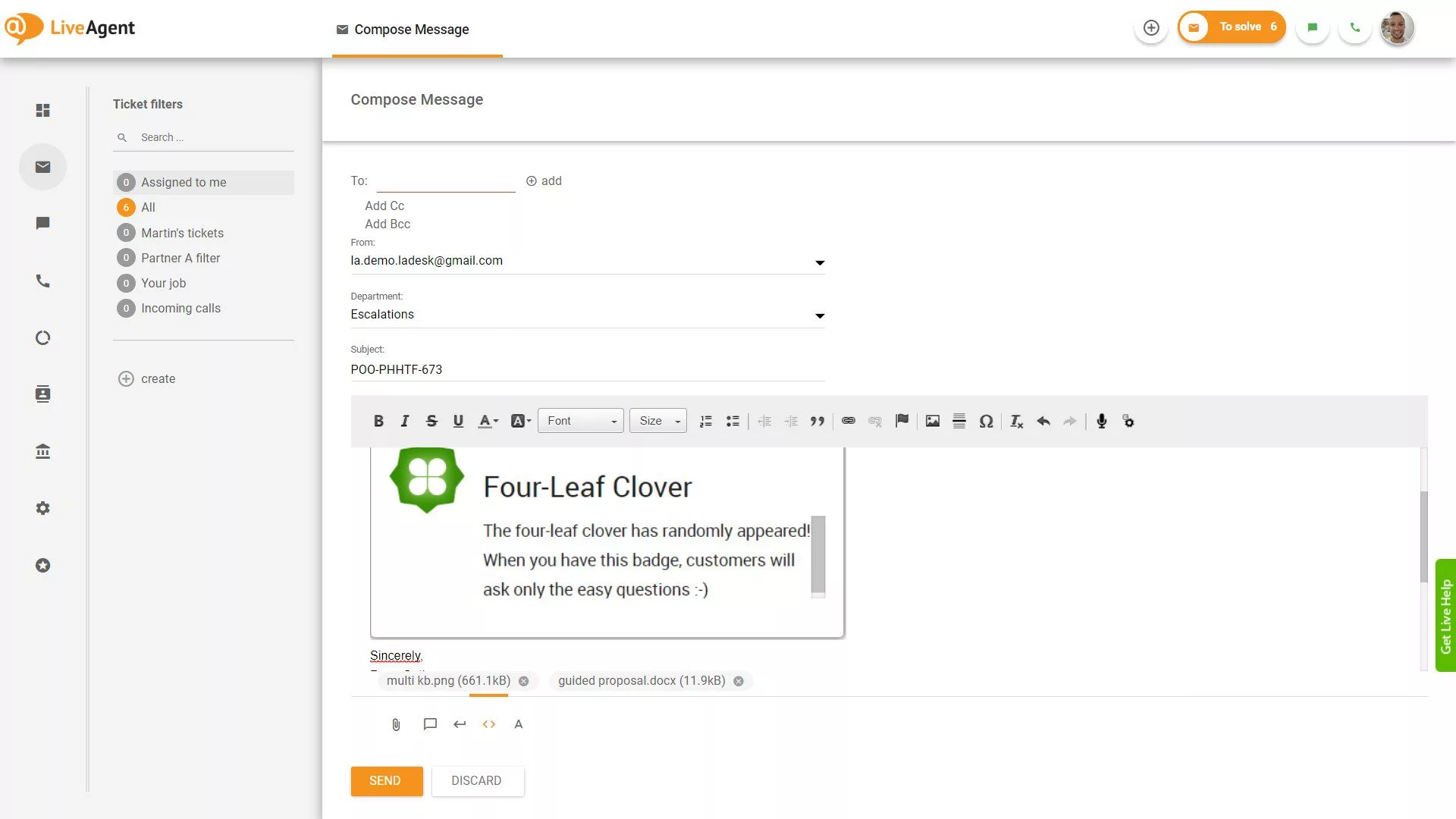
Task: Click the Add Cc link
Action: (384, 206)
